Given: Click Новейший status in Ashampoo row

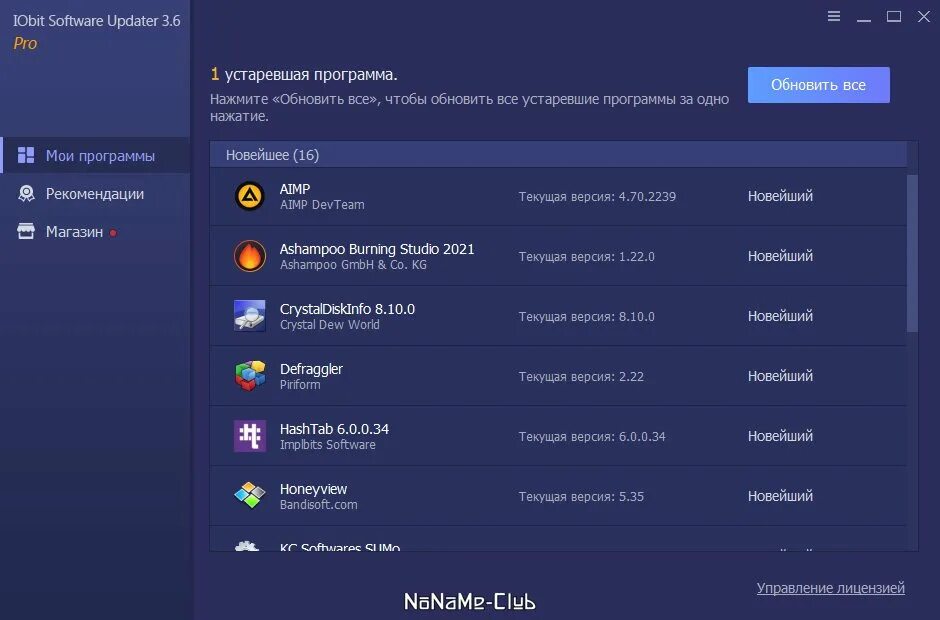Looking at the screenshot, I should pos(780,256).
